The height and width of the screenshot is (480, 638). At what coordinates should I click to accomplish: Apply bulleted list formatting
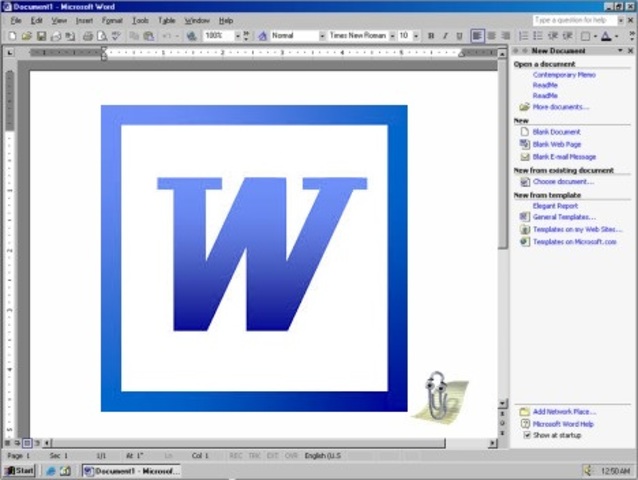538,36
